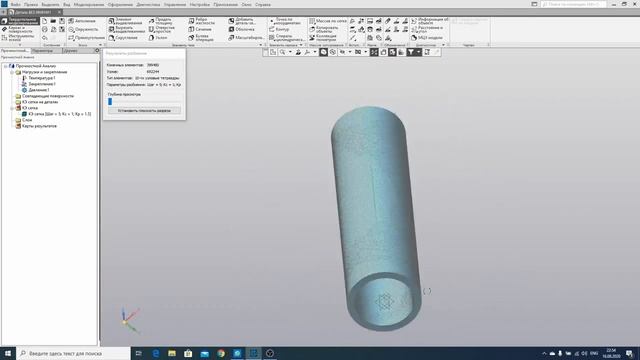Viewport: 640px width, 360px height.
Task: Select Копировать объекты tool
Action: click(x=324, y=29)
